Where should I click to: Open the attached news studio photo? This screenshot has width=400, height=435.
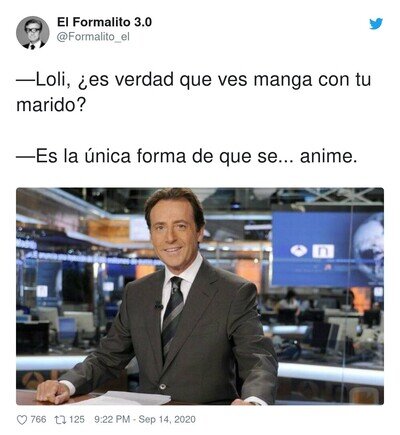click(200, 296)
